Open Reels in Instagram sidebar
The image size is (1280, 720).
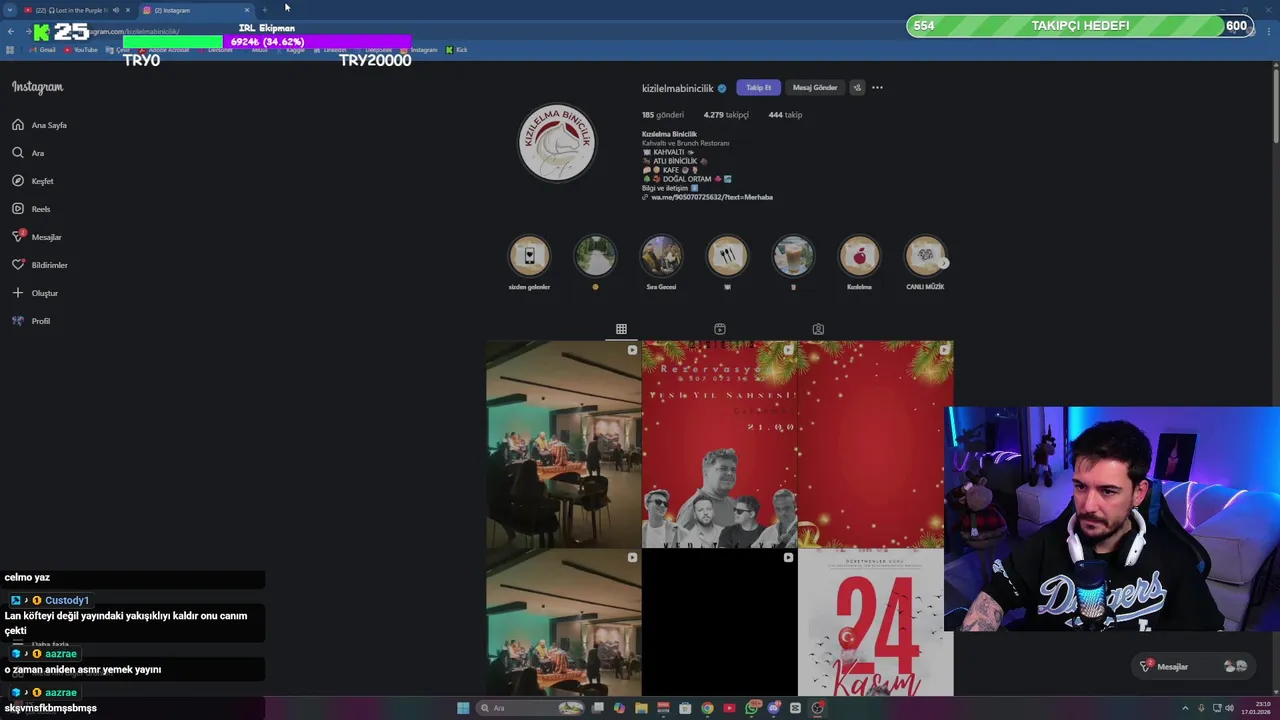[x=31, y=209]
